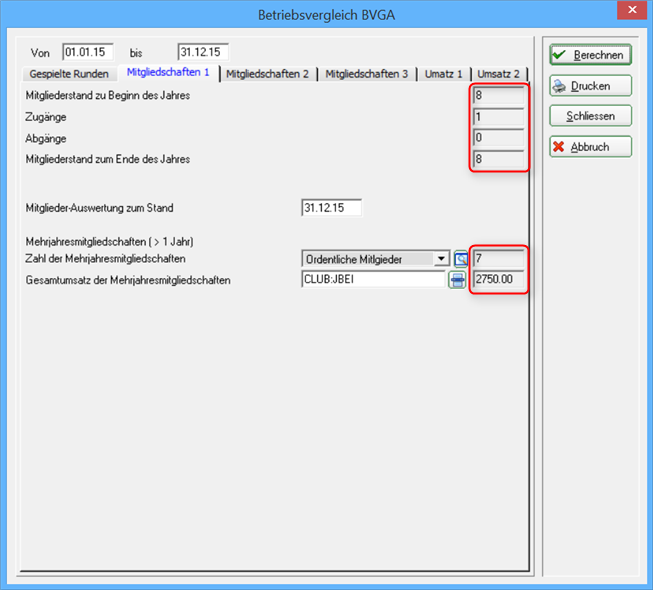Click the Schliessen button
653x590 pixels.
(591, 116)
